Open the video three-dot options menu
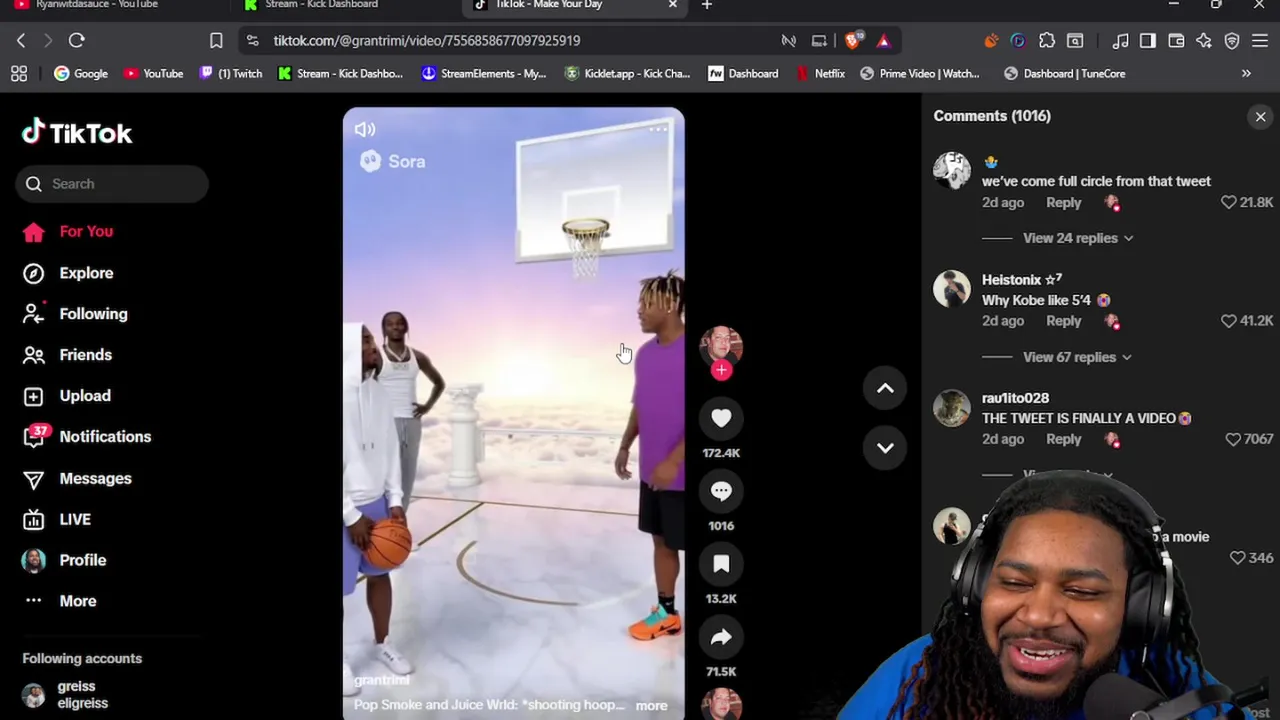This screenshot has height=720, width=1280. pos(658,129)
